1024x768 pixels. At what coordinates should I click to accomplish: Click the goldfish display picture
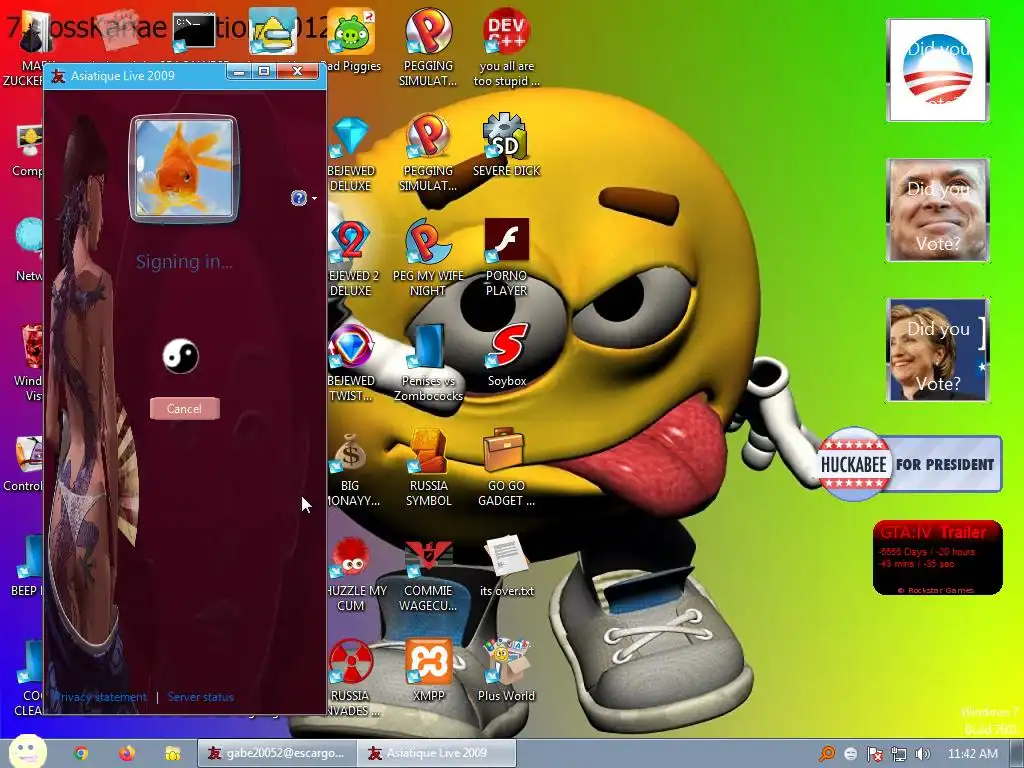[x=184, y=168]
